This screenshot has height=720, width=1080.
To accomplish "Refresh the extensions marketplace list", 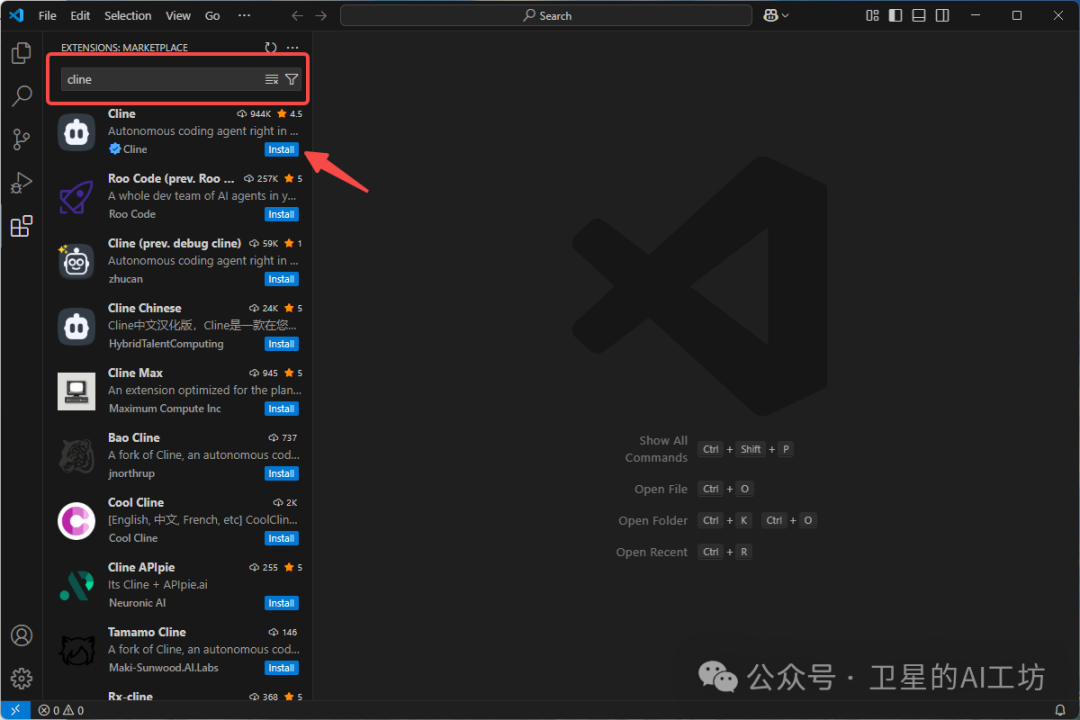I will (x=270, y=46).
